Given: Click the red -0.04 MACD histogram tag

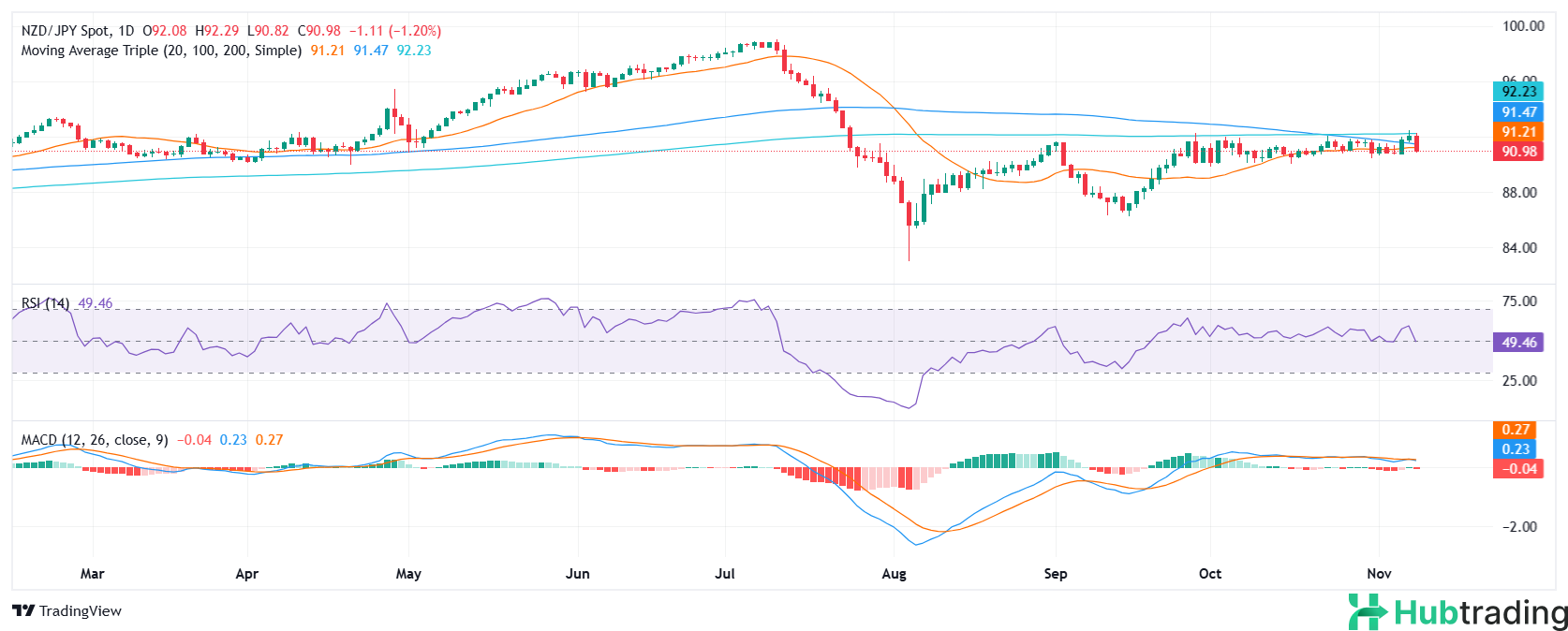Looking at the screenshot, I should pyautogui.click(x=1518, y=469).
